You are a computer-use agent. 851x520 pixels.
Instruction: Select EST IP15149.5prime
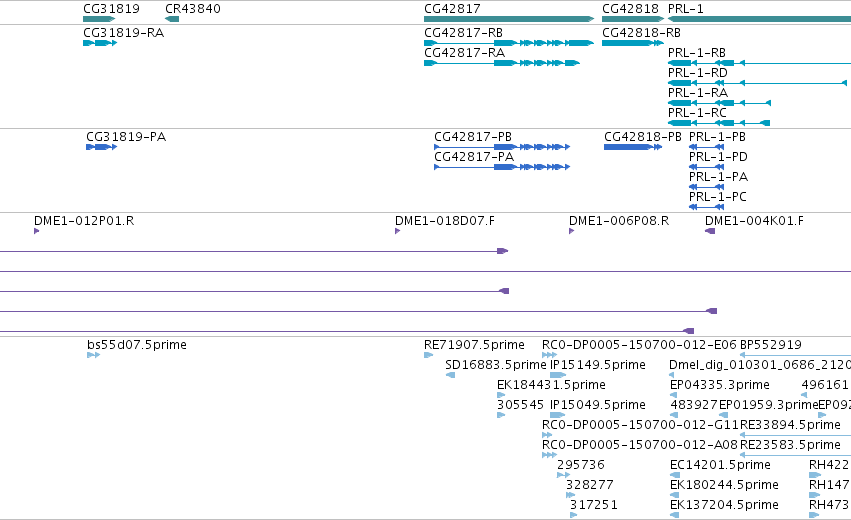pos(558,375)
